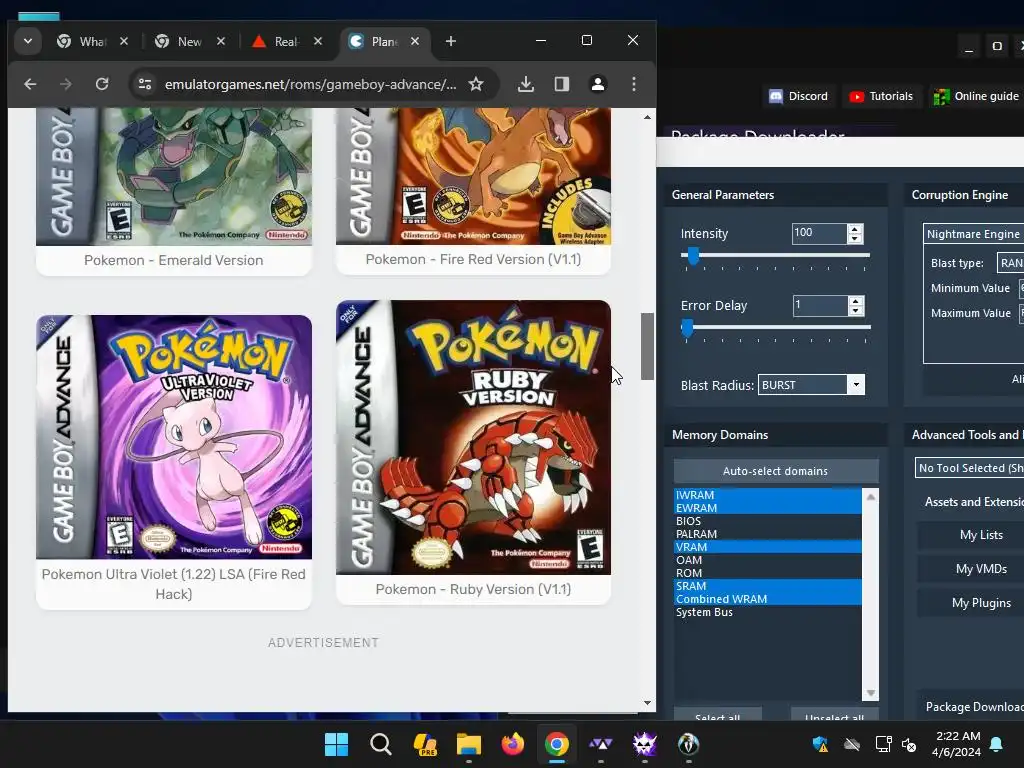Open Windows Start menu
Viewport: 1024px width, 768px height.
coord(336,744)
